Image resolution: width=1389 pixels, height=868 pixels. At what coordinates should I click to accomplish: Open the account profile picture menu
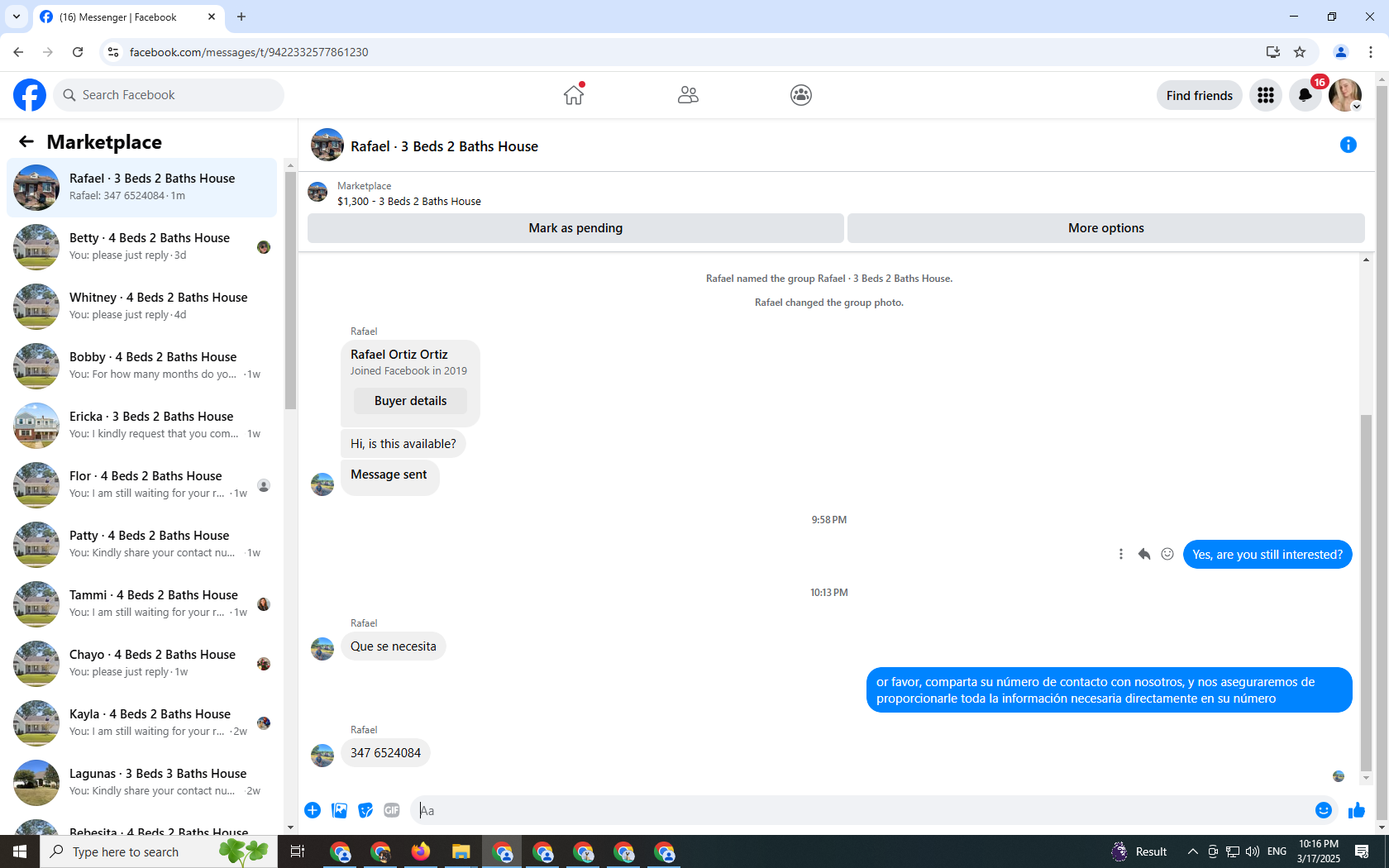tap(1345, 95)
